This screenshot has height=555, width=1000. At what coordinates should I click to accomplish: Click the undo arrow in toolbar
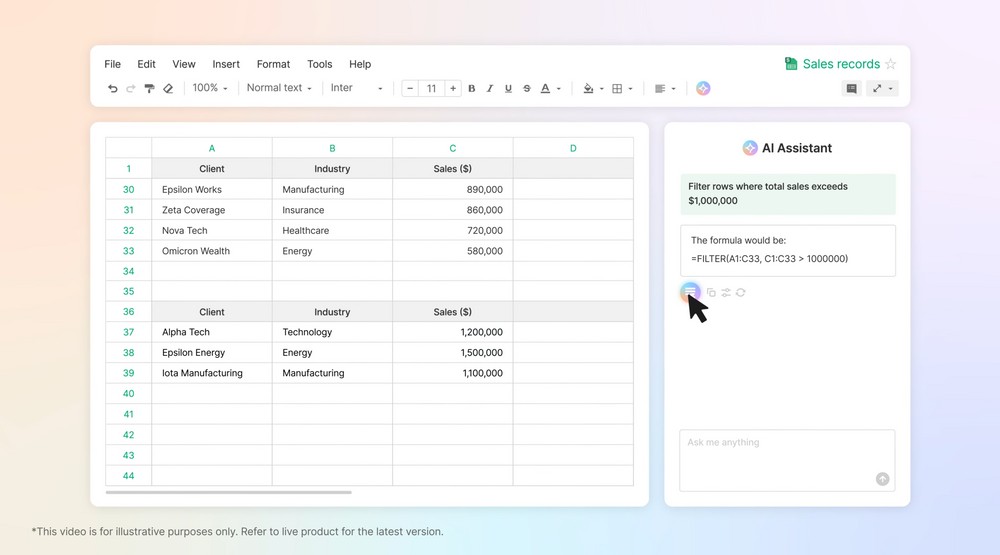tap(113, 89)
